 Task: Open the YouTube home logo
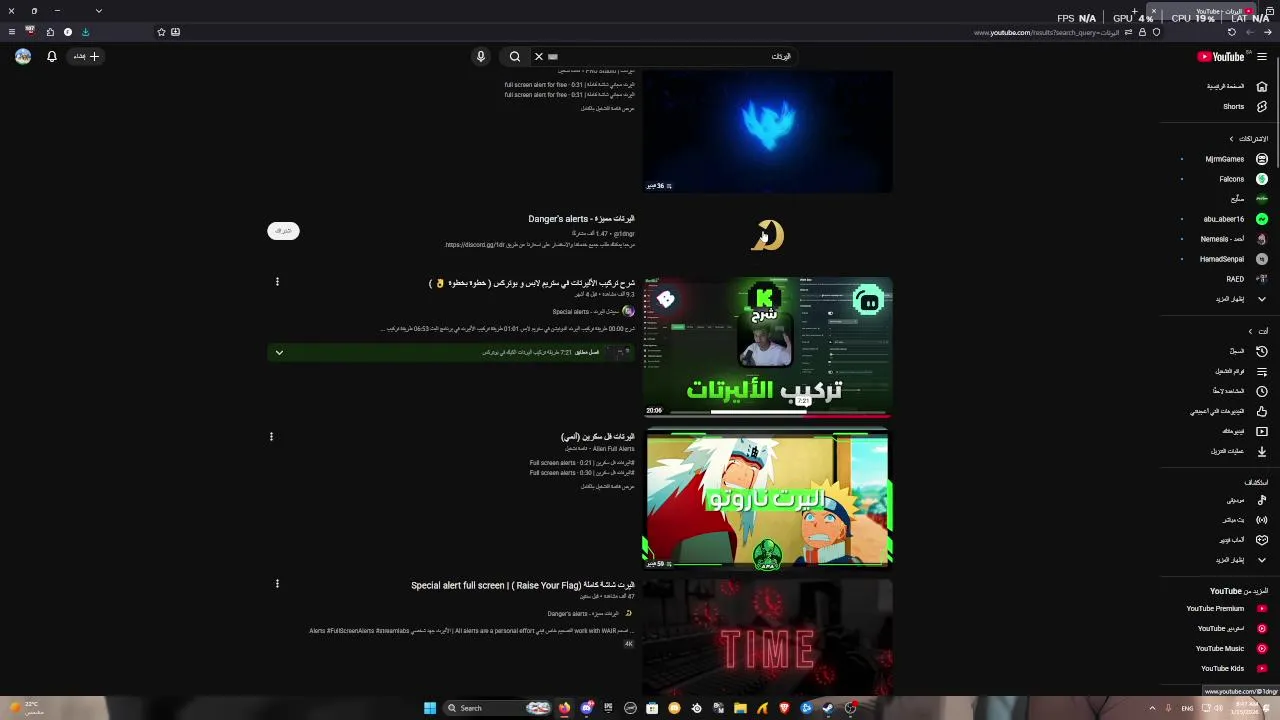click(1221, 57)
